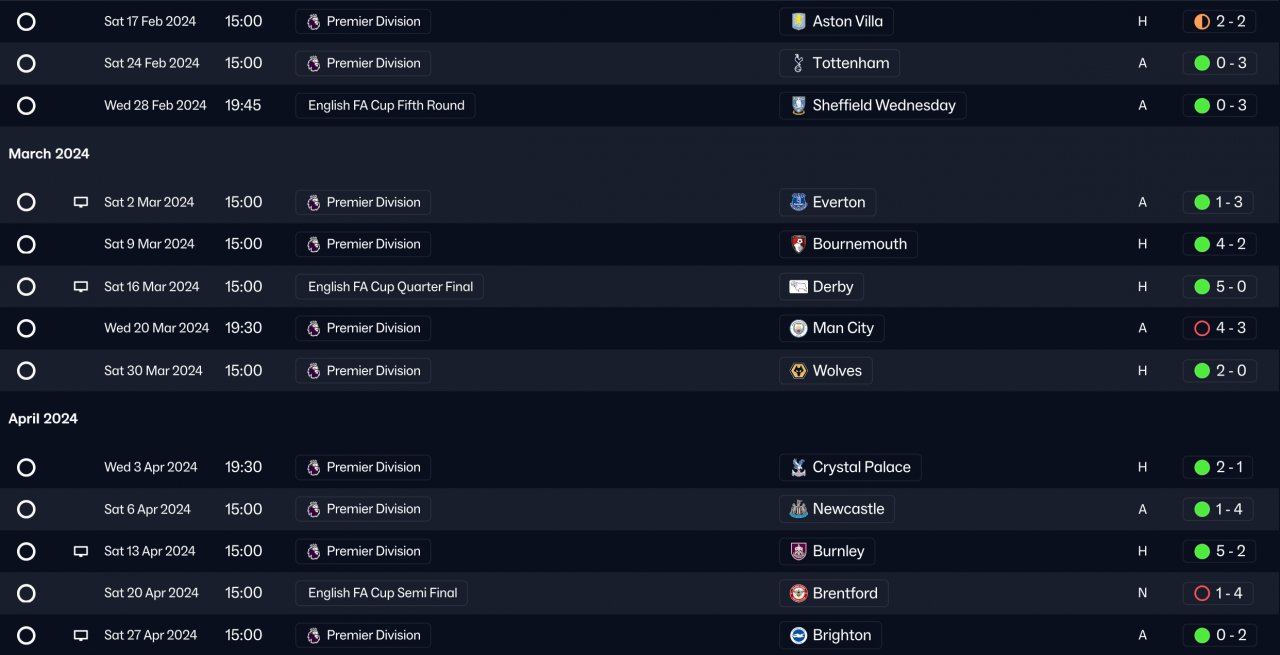Screen dimensions: 1280x655
Task: Click the Tottenham club crest icon
Action: tap(798, 63)
